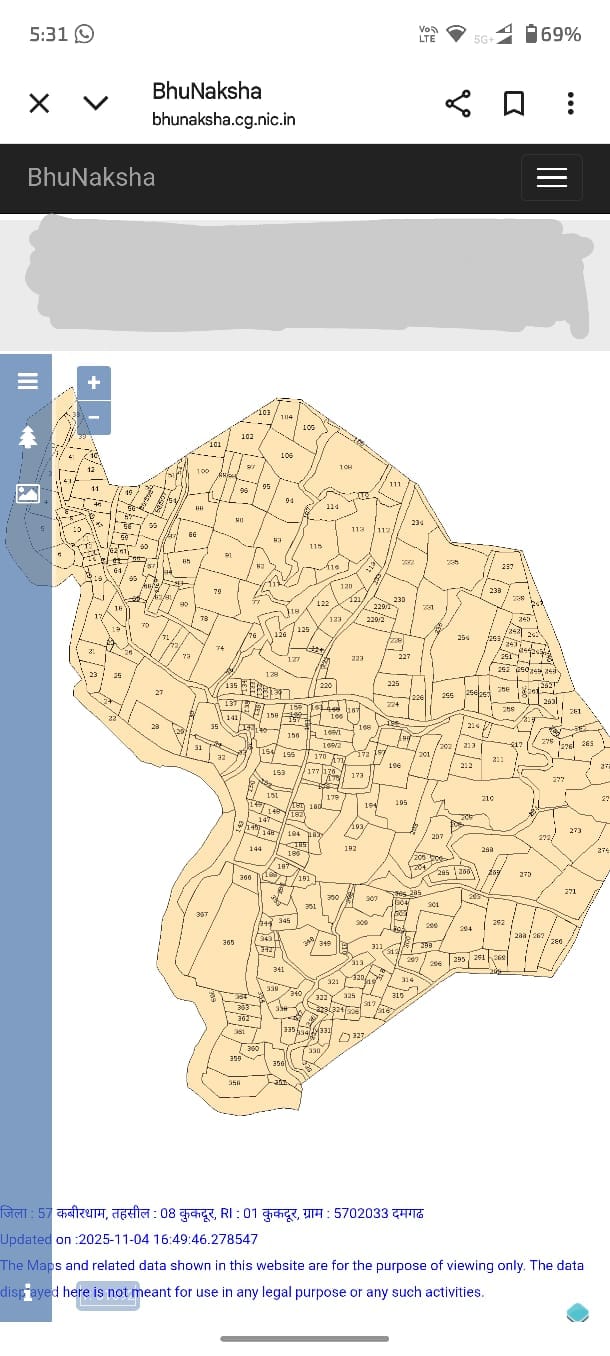Open the map sidebar hamburger menu
Viewport: 610px width, 1356px height.
tap(27, 381)
